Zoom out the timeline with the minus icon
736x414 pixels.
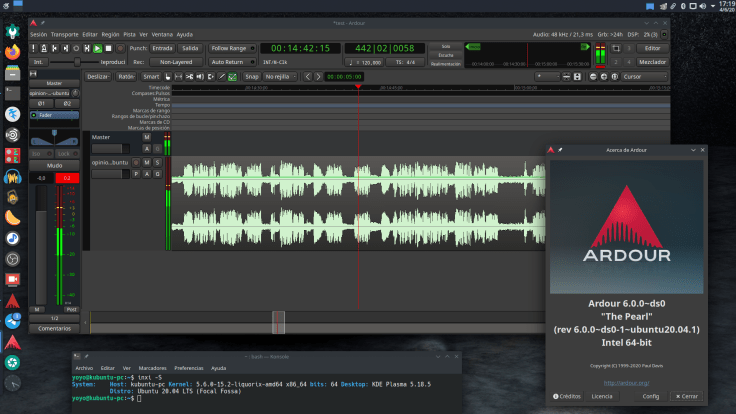click(592, 76)
